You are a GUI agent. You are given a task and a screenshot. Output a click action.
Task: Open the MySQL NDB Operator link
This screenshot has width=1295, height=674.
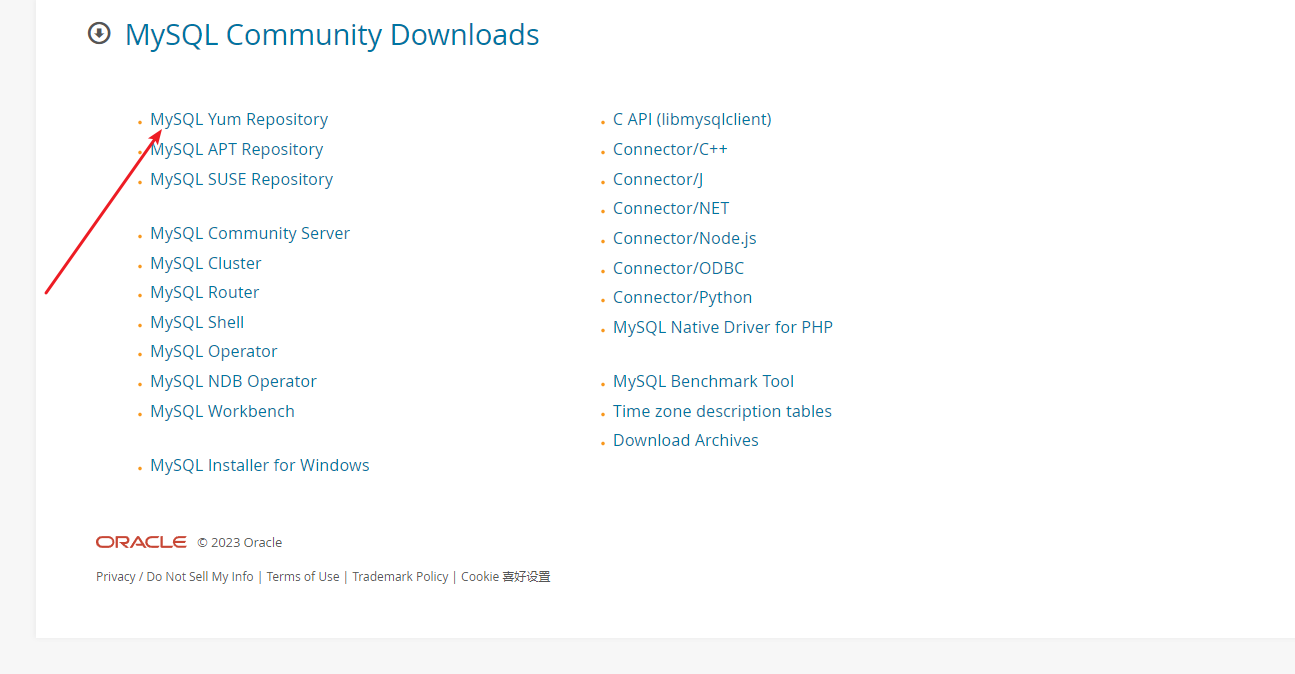coord(233,381)
